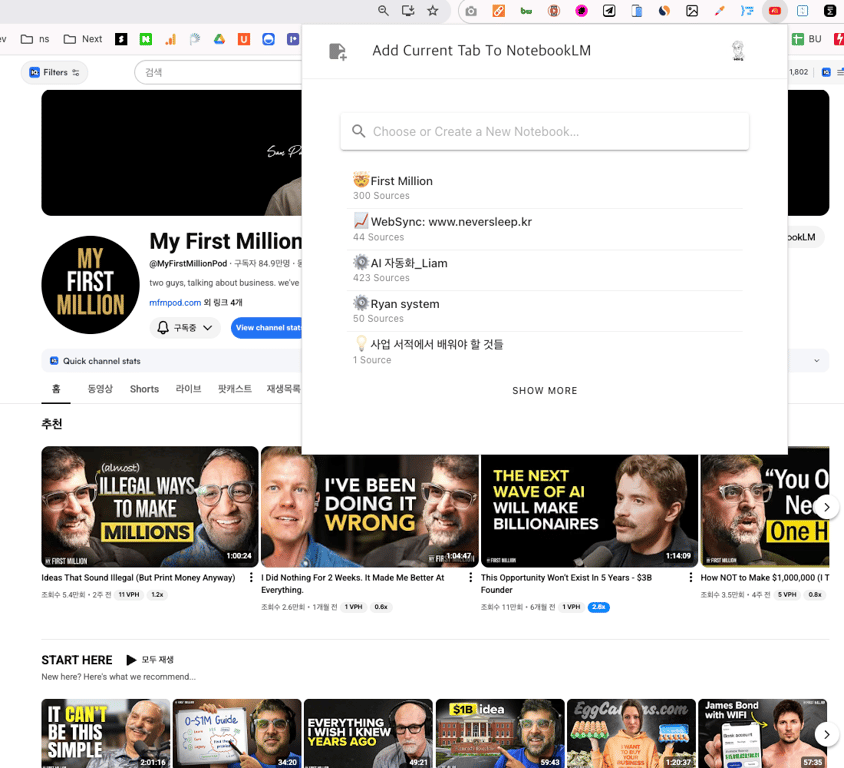Screen dimensions: 844x768
Task: Open the 팟캐스트 channel tab
Action: 233,389
